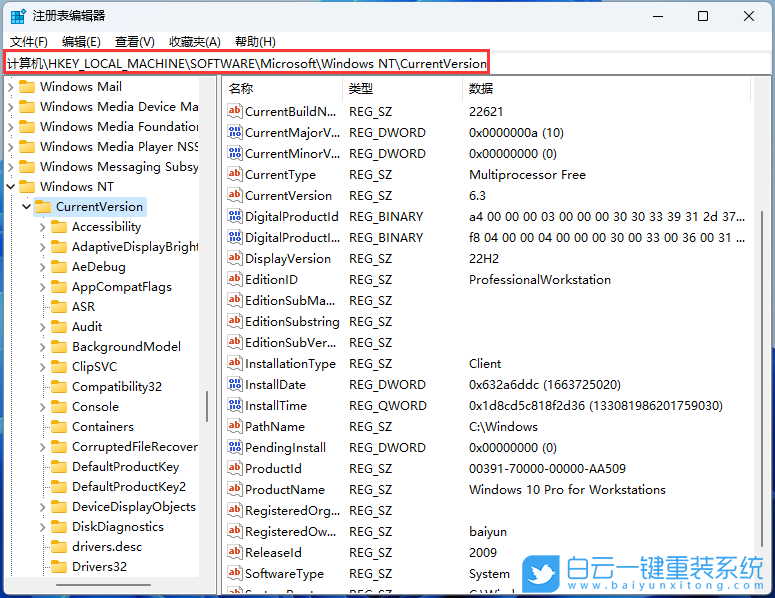
Task: Select the DeviceDisplayObjects key
Action: [134, 507]
